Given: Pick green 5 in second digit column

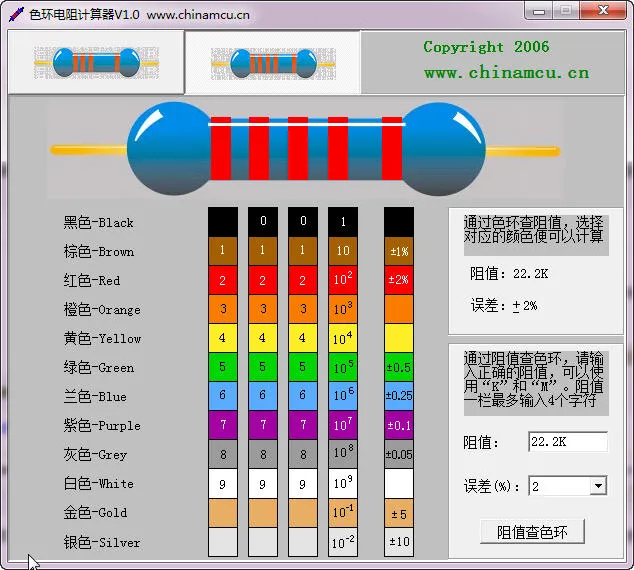Looking at the screenshot, I should 263,367.
